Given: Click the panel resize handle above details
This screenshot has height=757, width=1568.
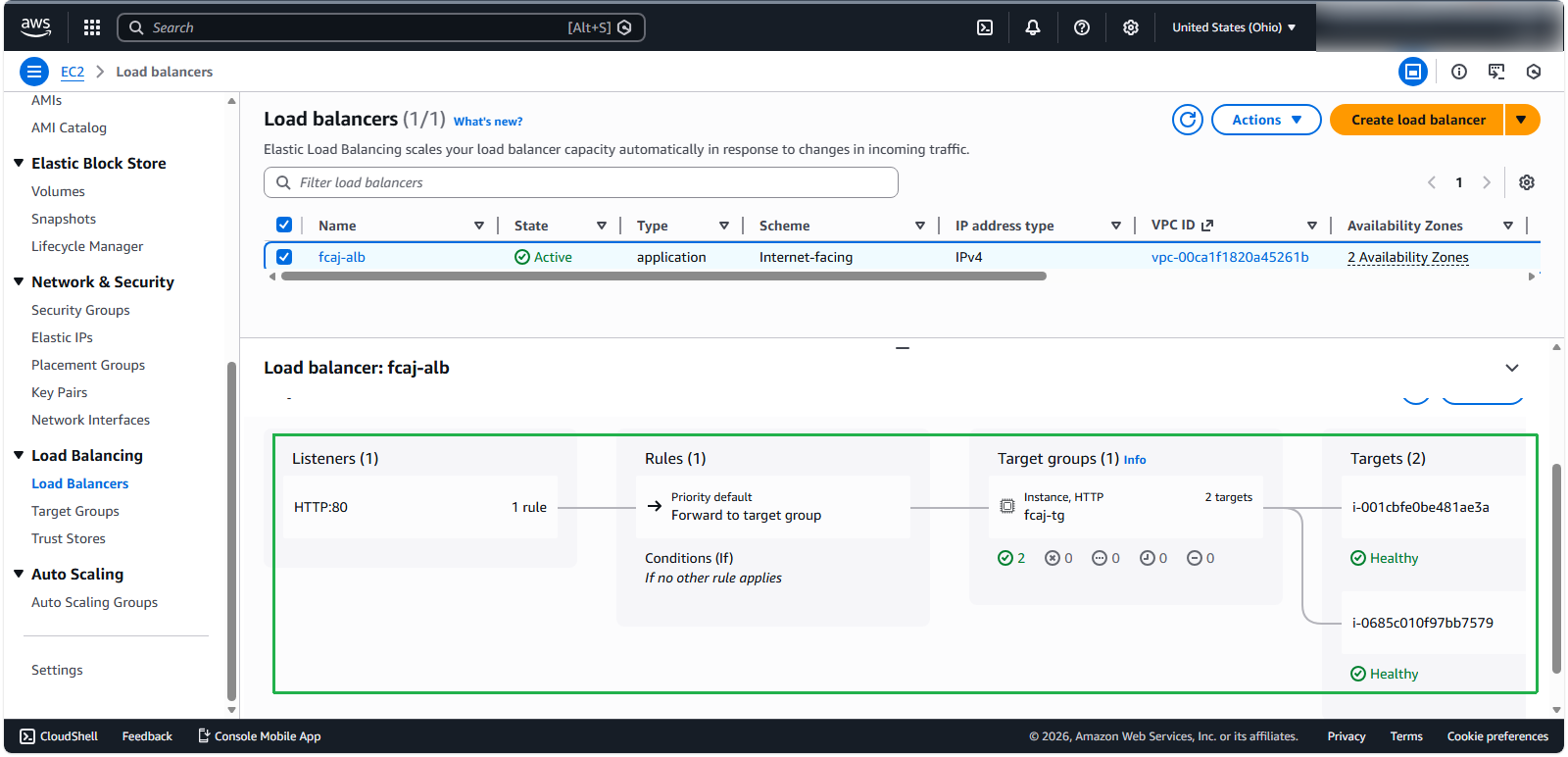Looking at the screenshot, I should tap(903, 347).
